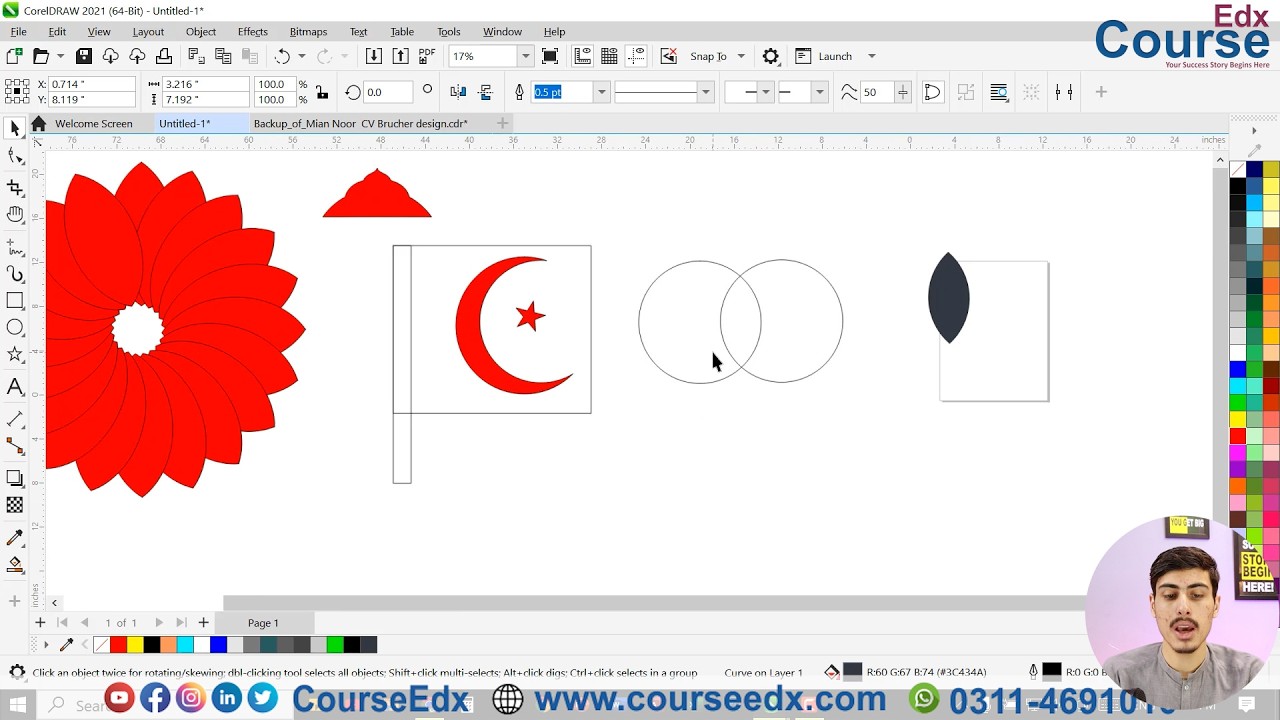This screenshot has width=1280, height=720.
Task: Pick yellow swatch in document palette
Action: click(134, 645)
